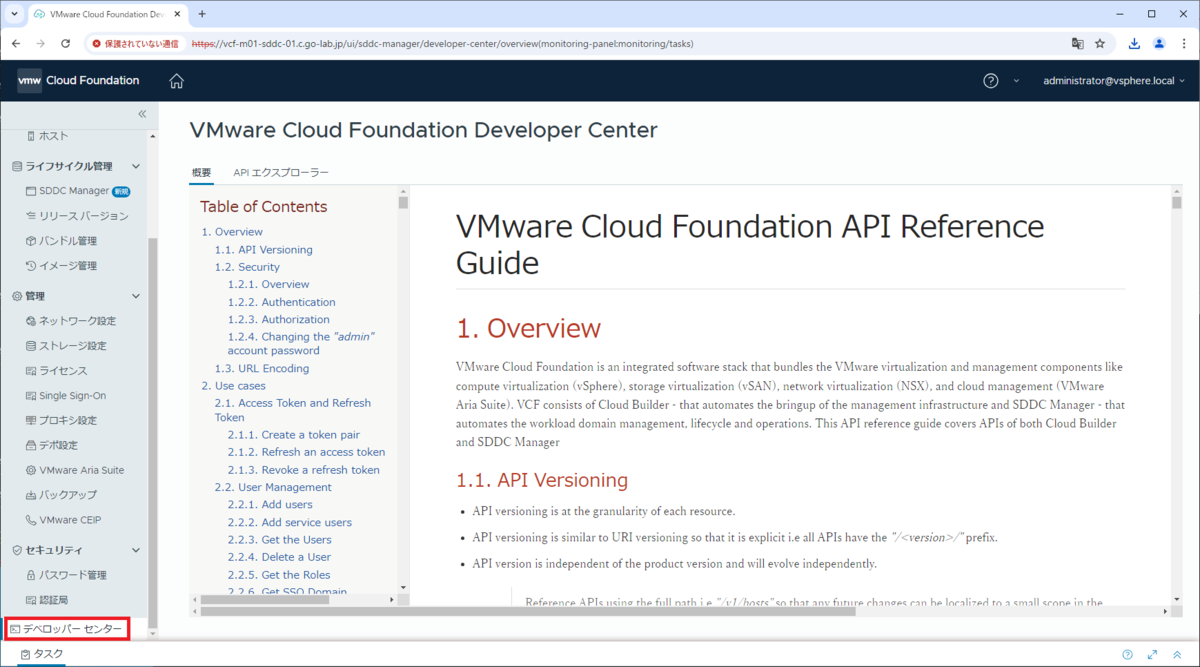Jump to 1. Overview in contents
1200x667 pixels.
[232, 232]
